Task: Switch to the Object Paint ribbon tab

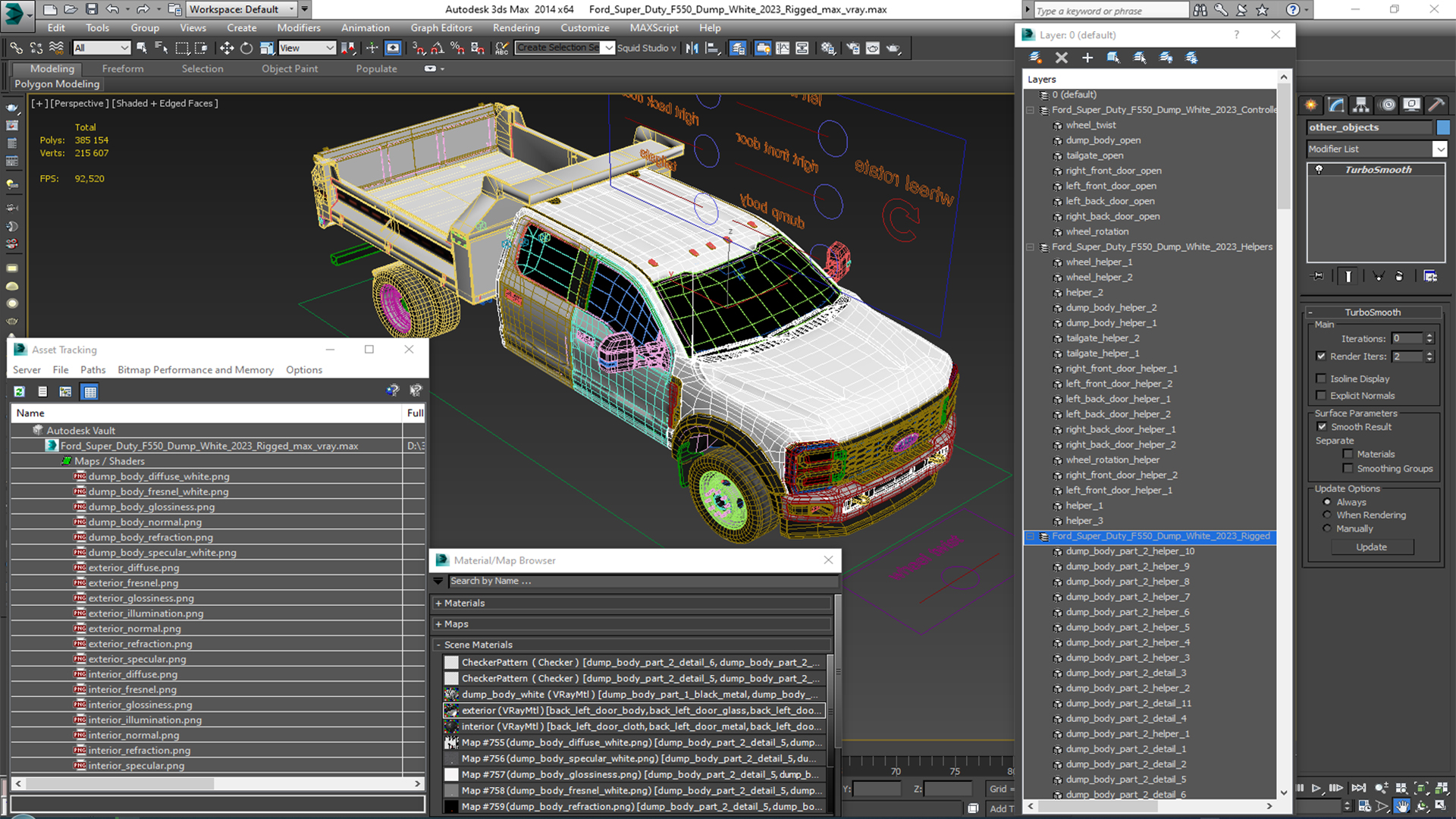Action: (290, 68)
